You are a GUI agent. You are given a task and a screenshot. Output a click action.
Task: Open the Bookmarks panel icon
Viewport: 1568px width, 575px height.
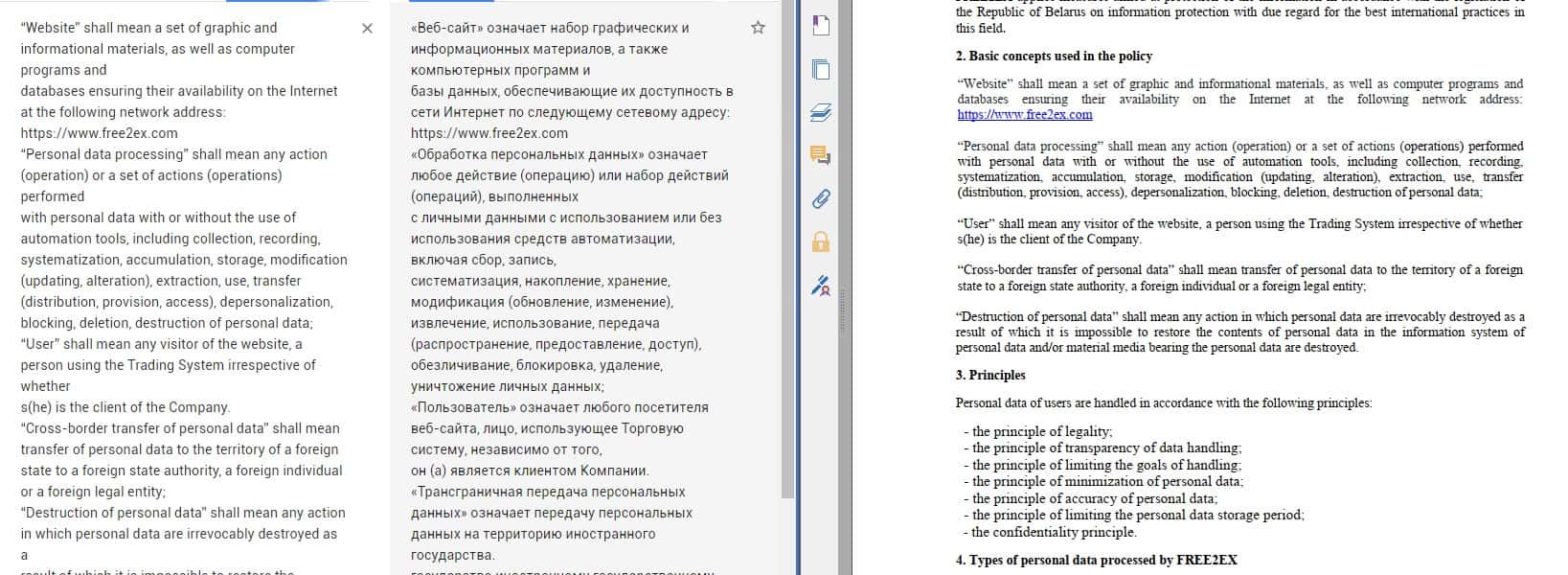click(820, 25)
